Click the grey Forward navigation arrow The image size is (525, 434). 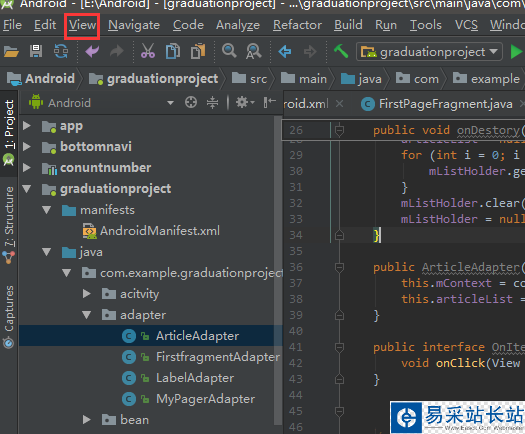pyautogui.click(x=310, y=52)
